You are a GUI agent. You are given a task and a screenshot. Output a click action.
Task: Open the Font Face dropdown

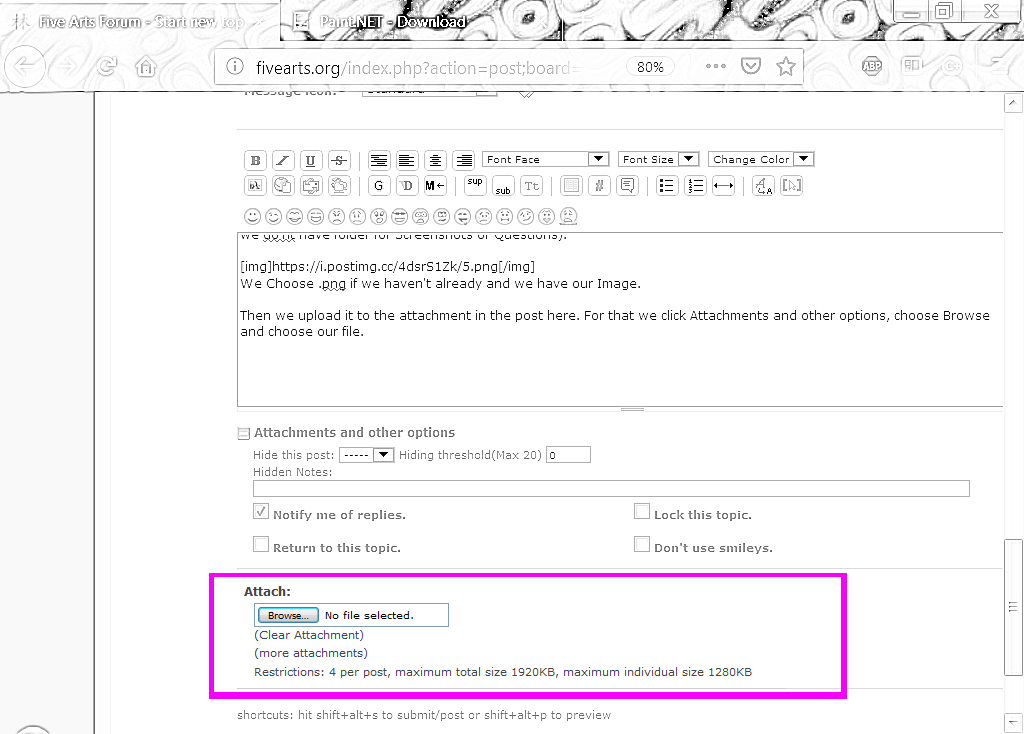[x=545, y=159]
